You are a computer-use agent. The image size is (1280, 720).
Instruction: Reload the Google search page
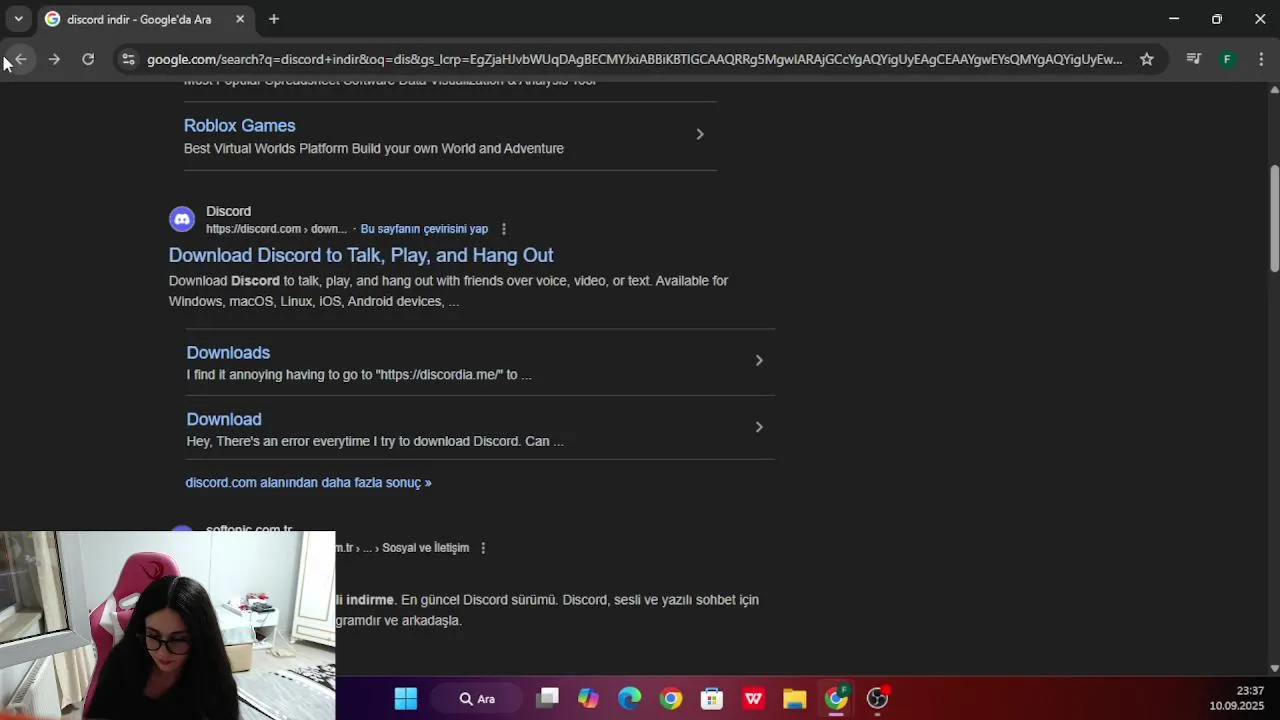(88, 59)
